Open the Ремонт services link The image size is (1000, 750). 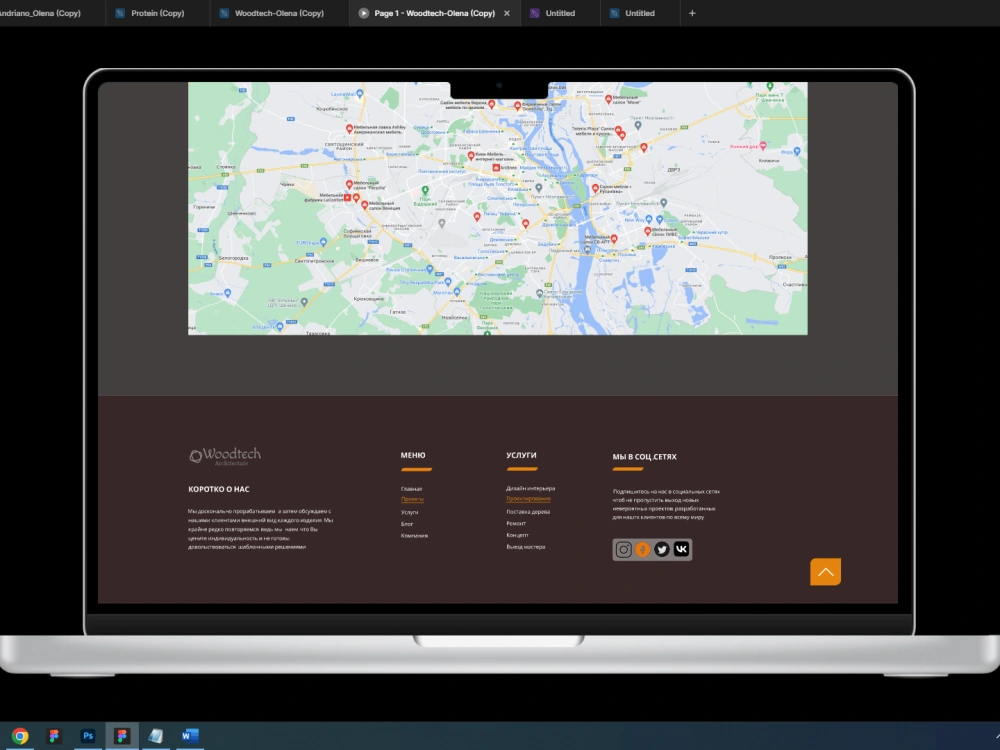(516, 524)
